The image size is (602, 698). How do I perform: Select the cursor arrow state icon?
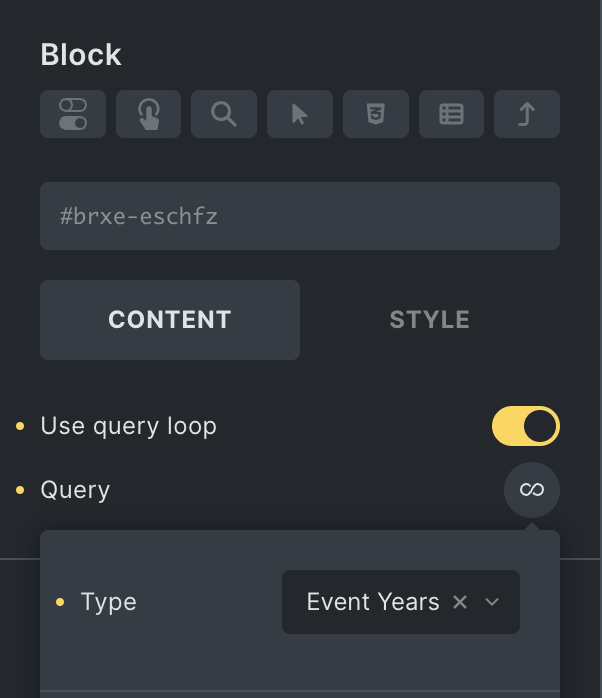tap(299, 114)
